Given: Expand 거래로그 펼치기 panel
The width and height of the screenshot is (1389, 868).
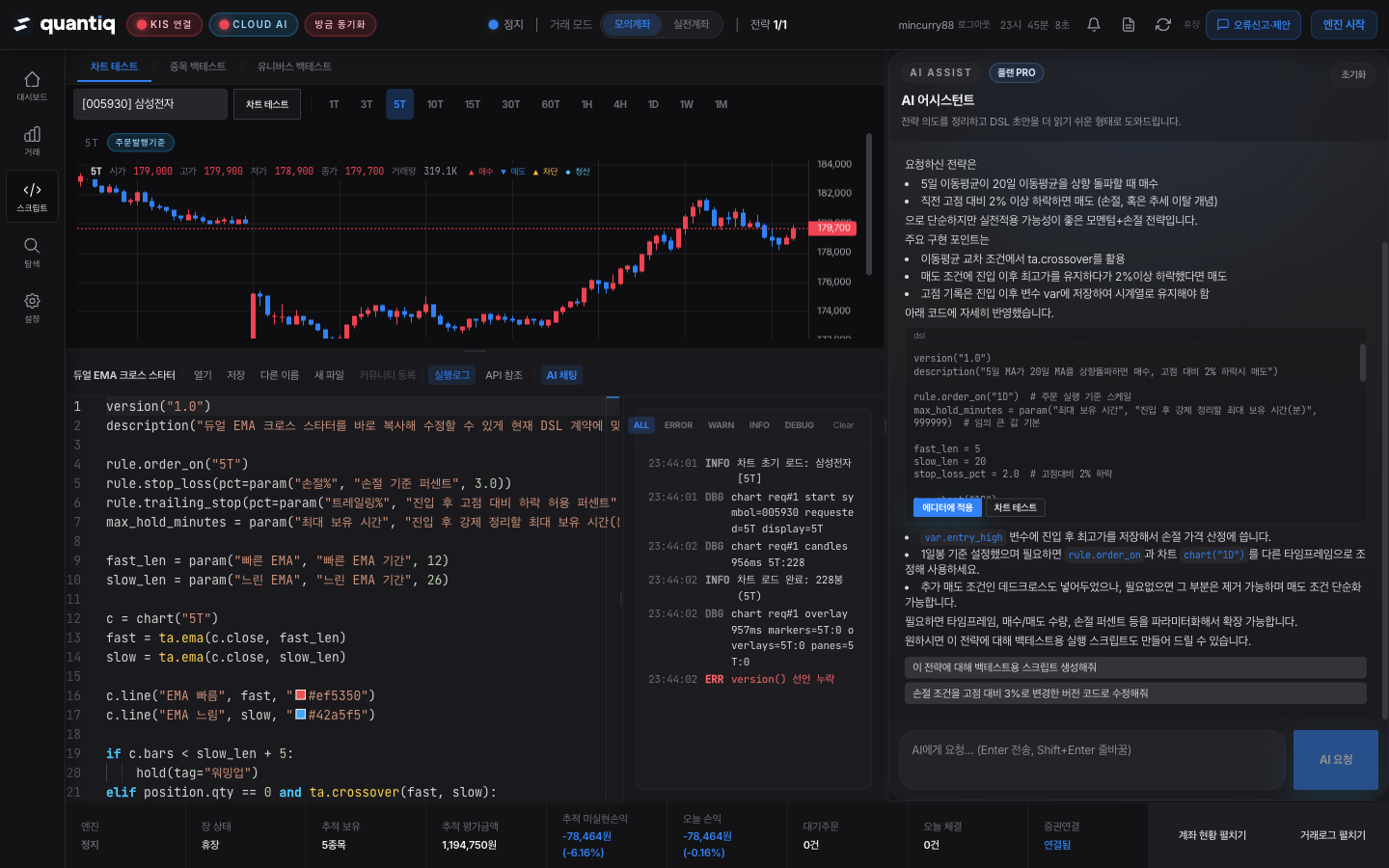Looking at the screenshot, I should point(1332,835).
